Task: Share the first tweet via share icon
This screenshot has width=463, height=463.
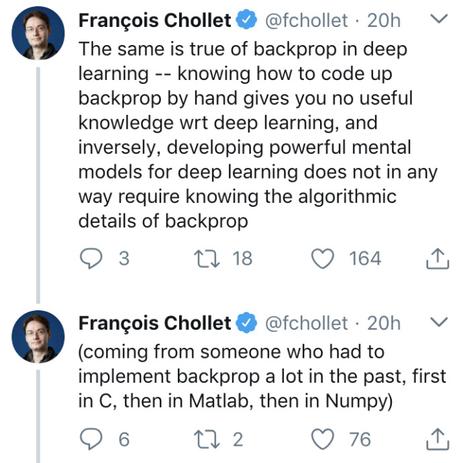Action: click(438, 259)
